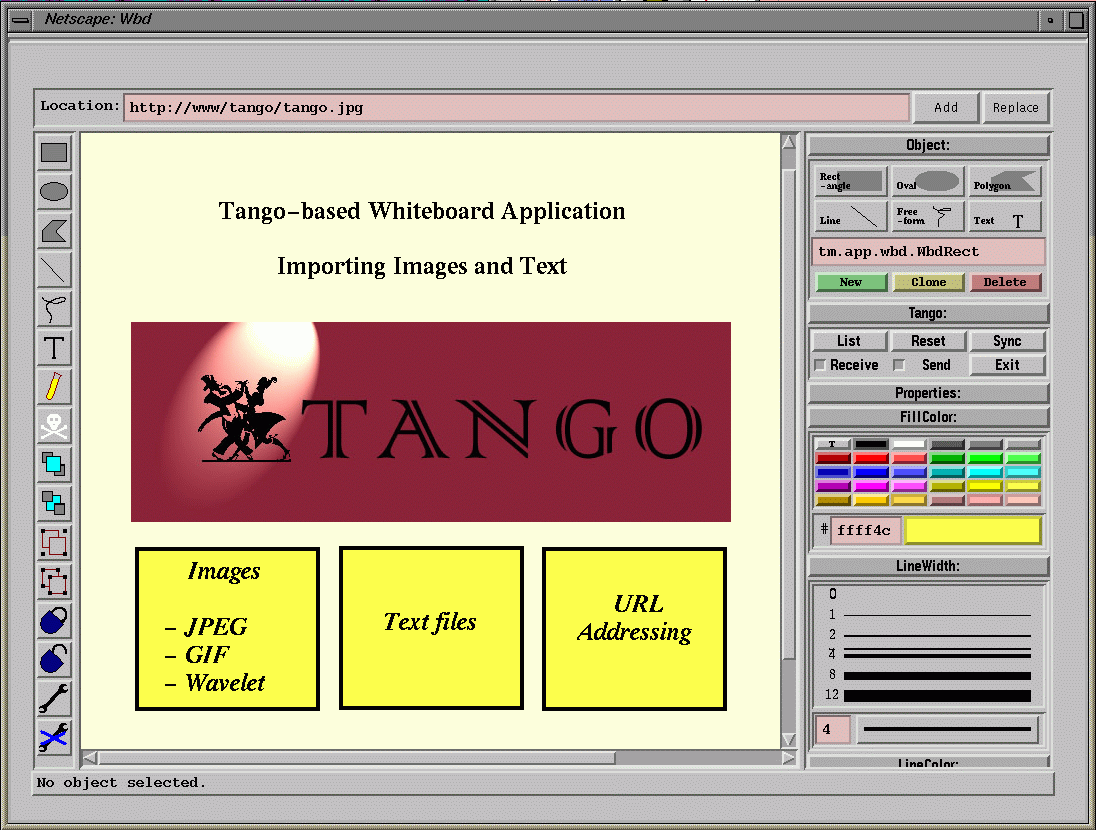Pick the cyan fill swatch

pos(985,472)
